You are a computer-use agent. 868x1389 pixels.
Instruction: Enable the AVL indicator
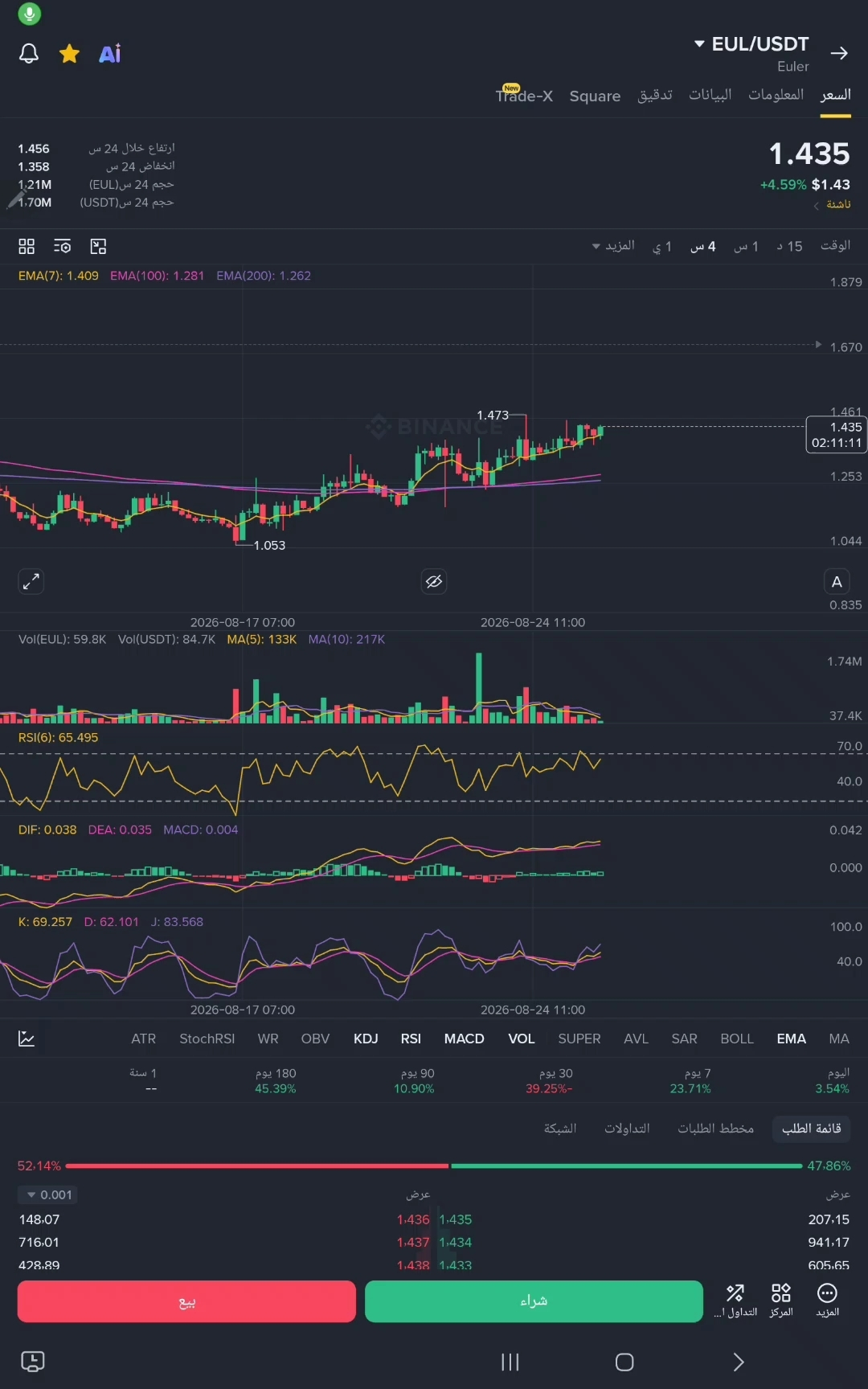tap(636, 1039)
